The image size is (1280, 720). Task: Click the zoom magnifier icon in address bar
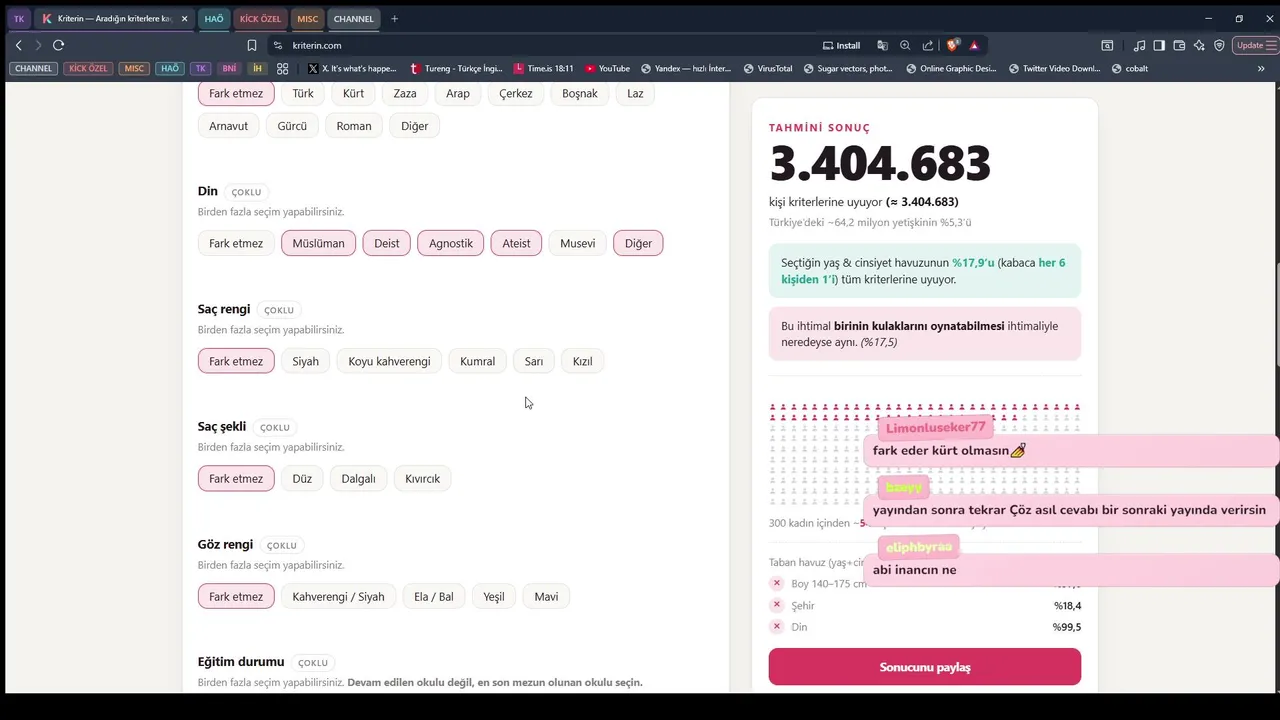[x=905, y=45]
